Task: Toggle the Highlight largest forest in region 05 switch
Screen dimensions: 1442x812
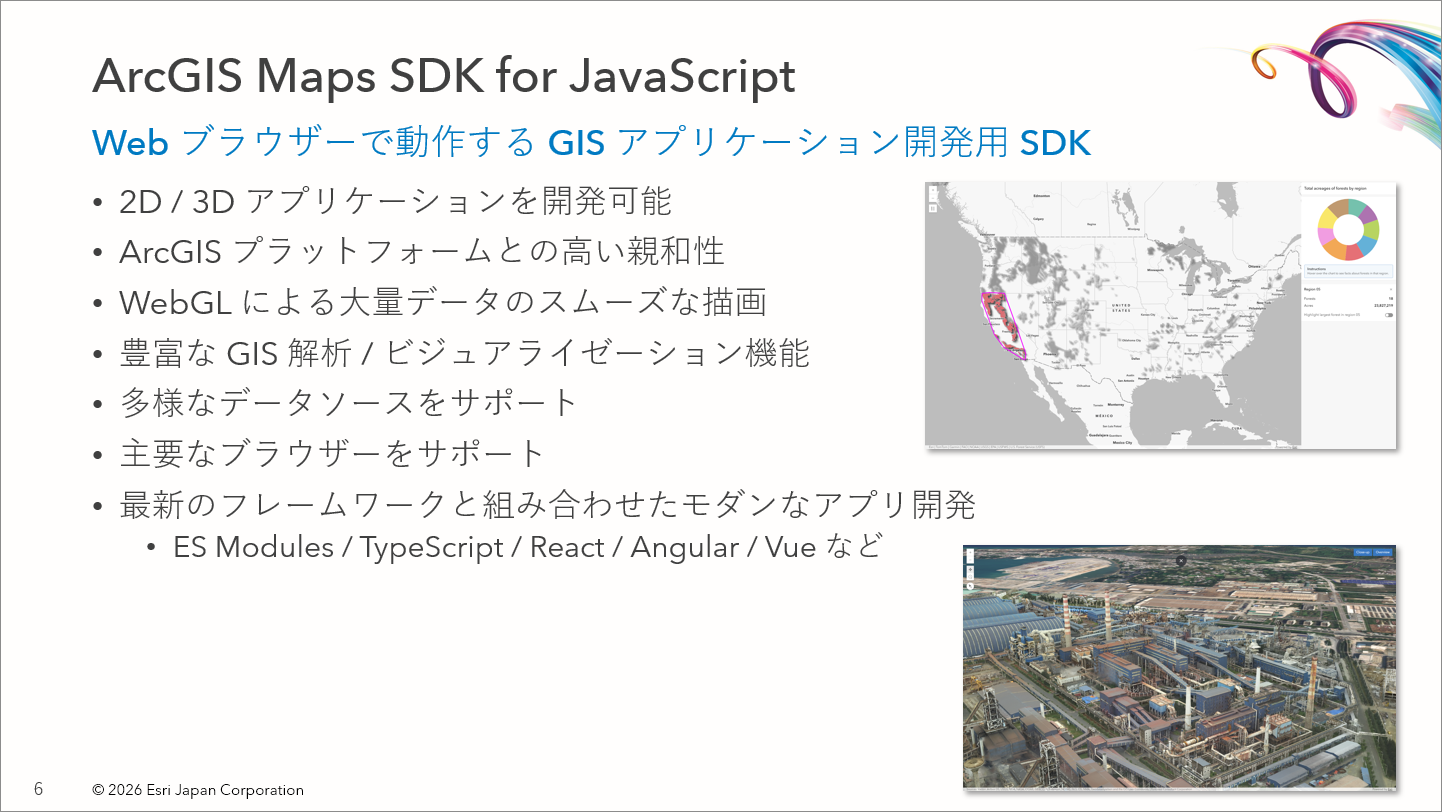Action: click(1388, 315)
